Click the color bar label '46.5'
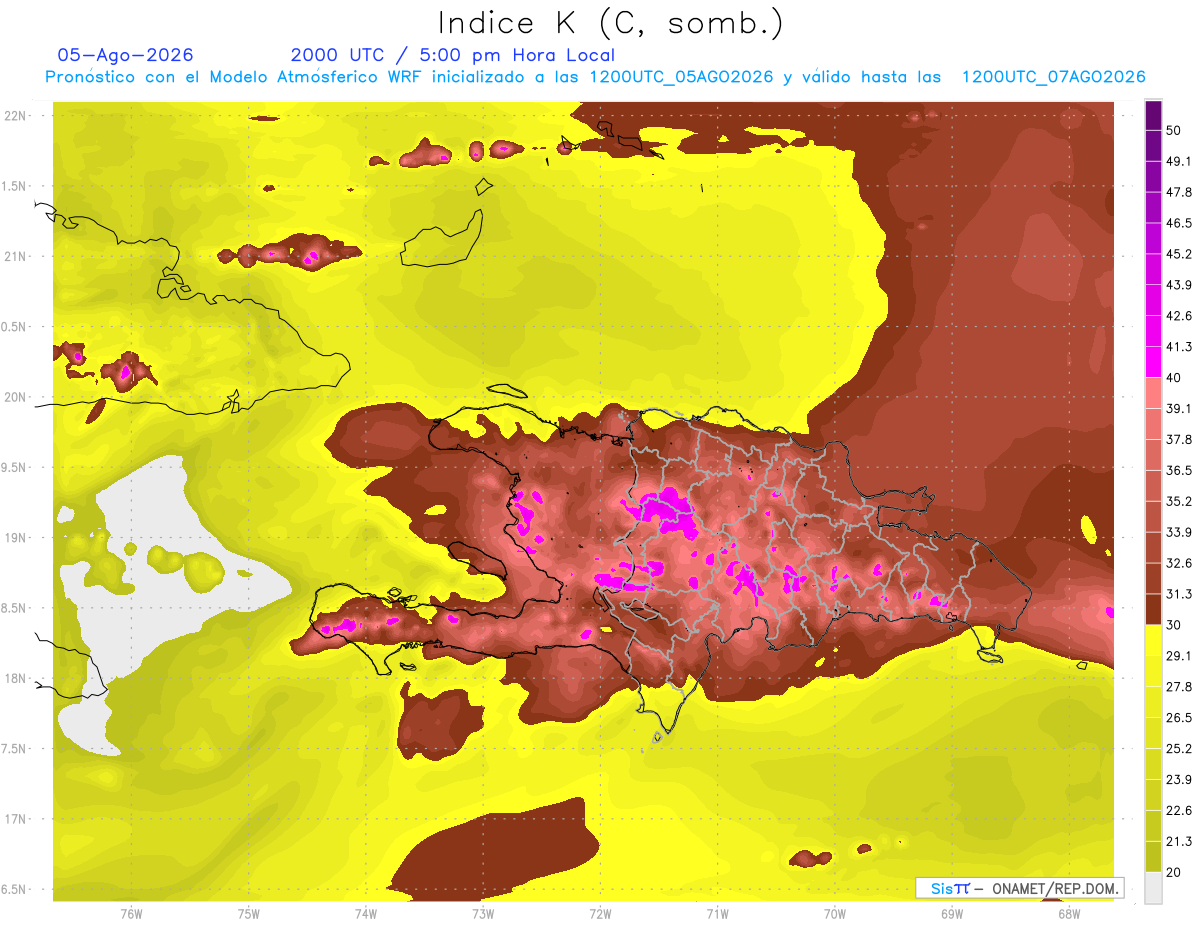 [x=1179, y=223]
